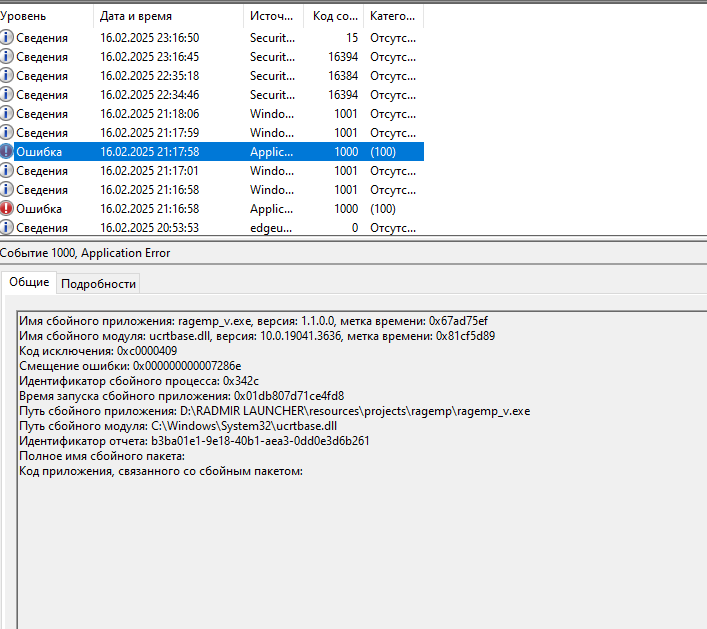Click the Событие 1000, Application Error heading
Screen dimensions: 707x629
click(85, 253)
